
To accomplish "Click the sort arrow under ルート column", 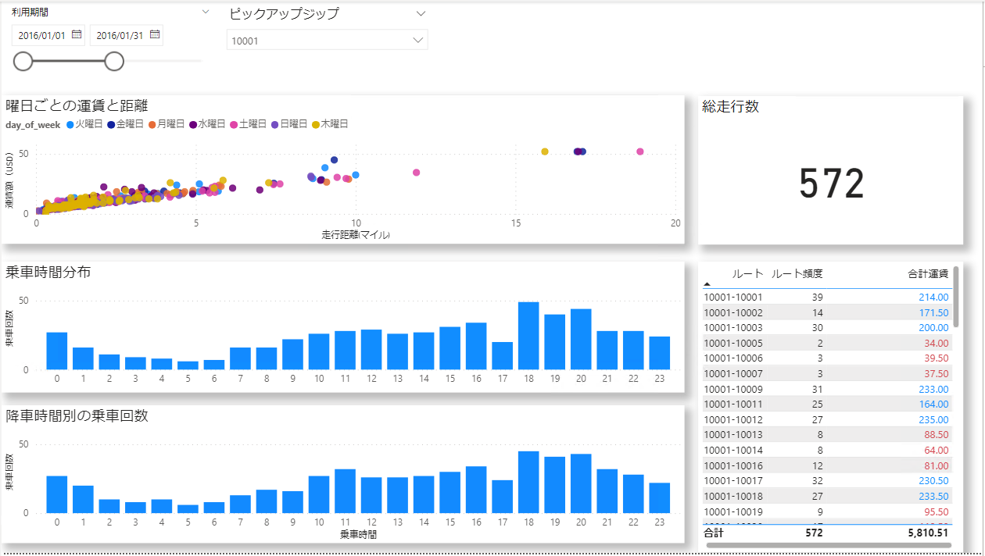I will (708, 285).
